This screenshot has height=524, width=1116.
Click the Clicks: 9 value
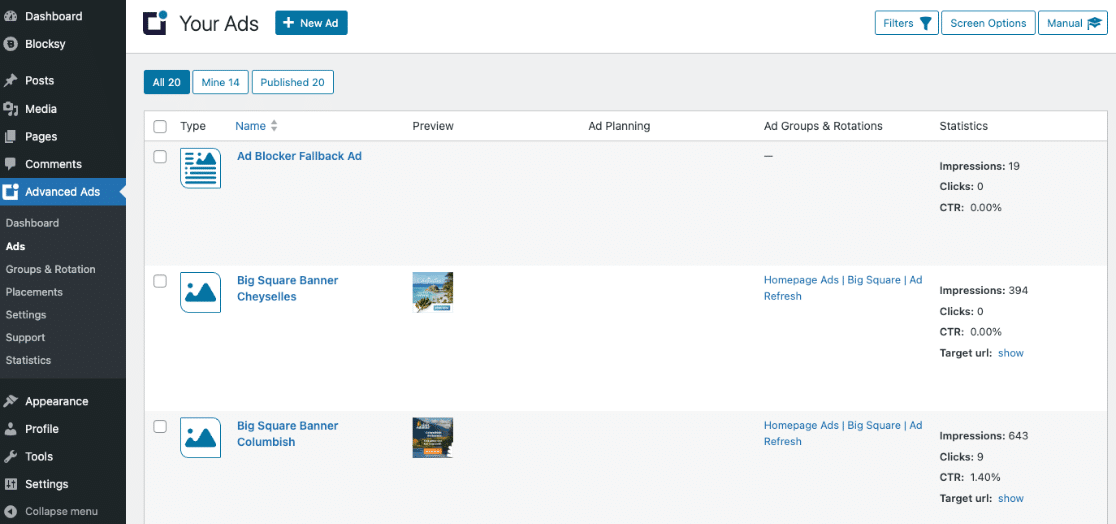[980, 456]
